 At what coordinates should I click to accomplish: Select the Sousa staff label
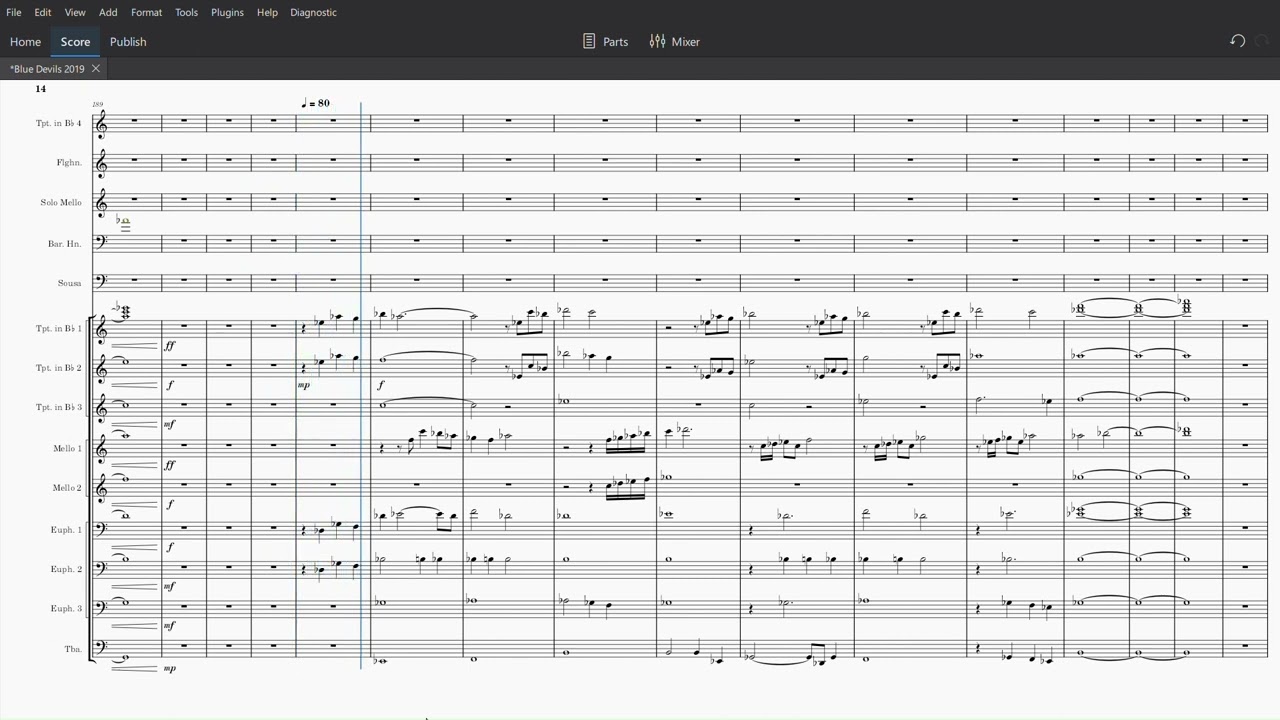69,283
